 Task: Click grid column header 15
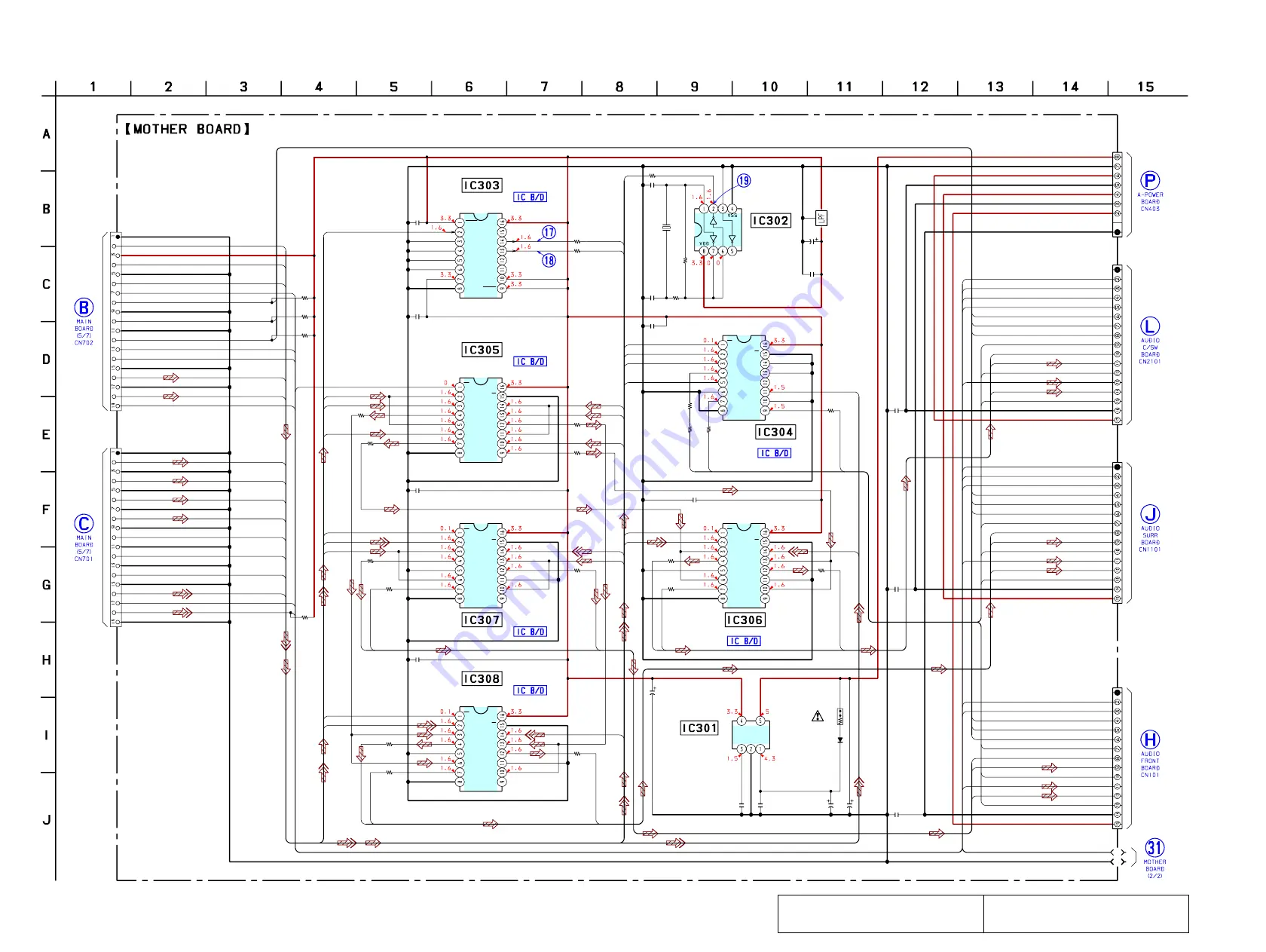1145,87
